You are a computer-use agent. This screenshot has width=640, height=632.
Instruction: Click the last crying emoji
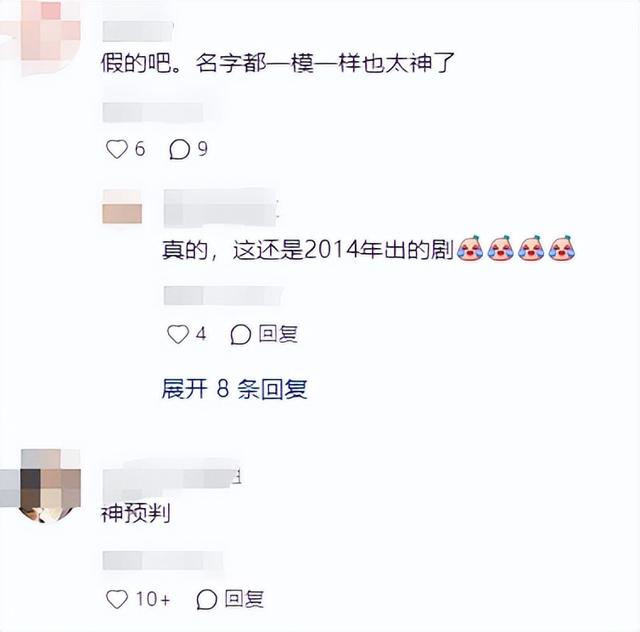click(562, 248)
